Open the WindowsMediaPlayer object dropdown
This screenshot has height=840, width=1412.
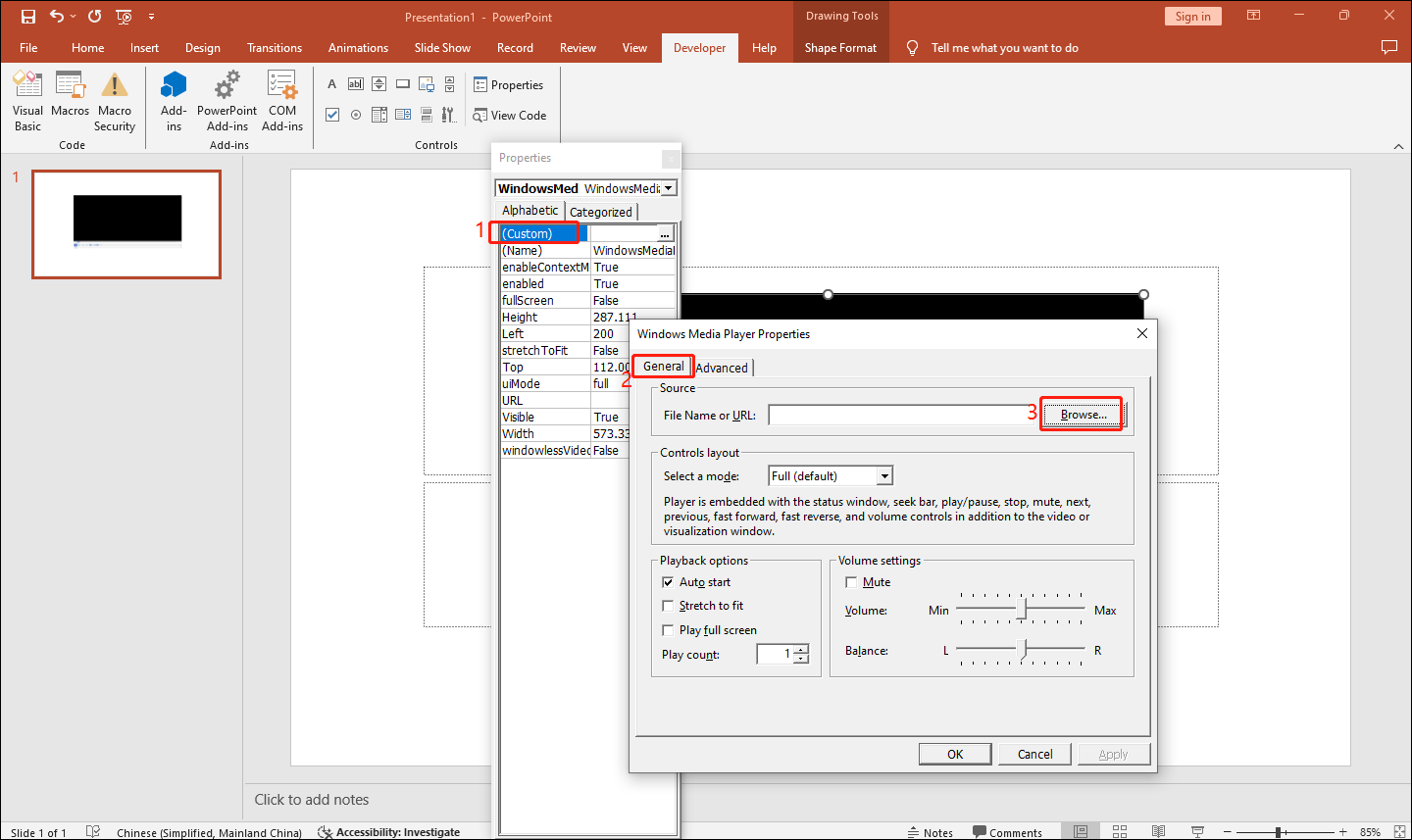669,188
